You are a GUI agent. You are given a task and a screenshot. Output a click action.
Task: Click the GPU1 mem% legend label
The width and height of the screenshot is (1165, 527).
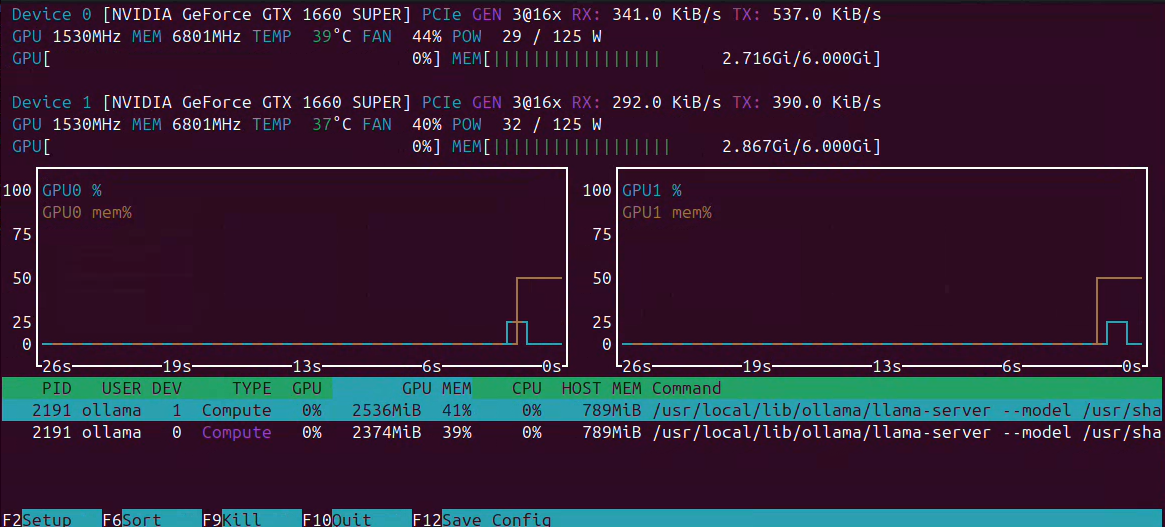(x=666, y=213)
